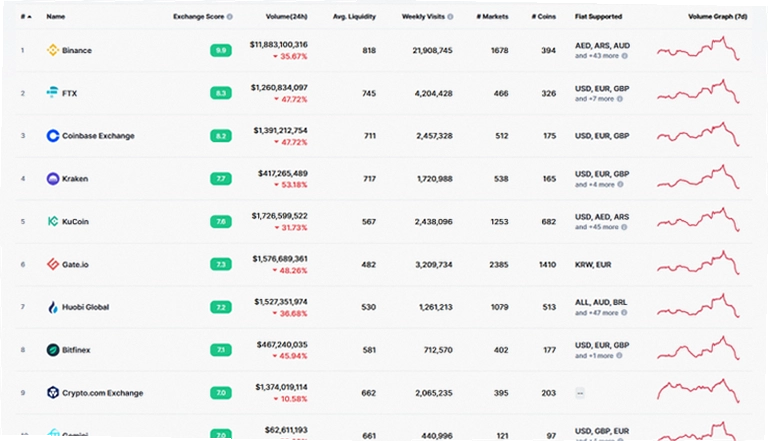Show KuCoin extra fiat info icon
The height and width of the screenshot is (441, 768).
[x=624, y=227]
